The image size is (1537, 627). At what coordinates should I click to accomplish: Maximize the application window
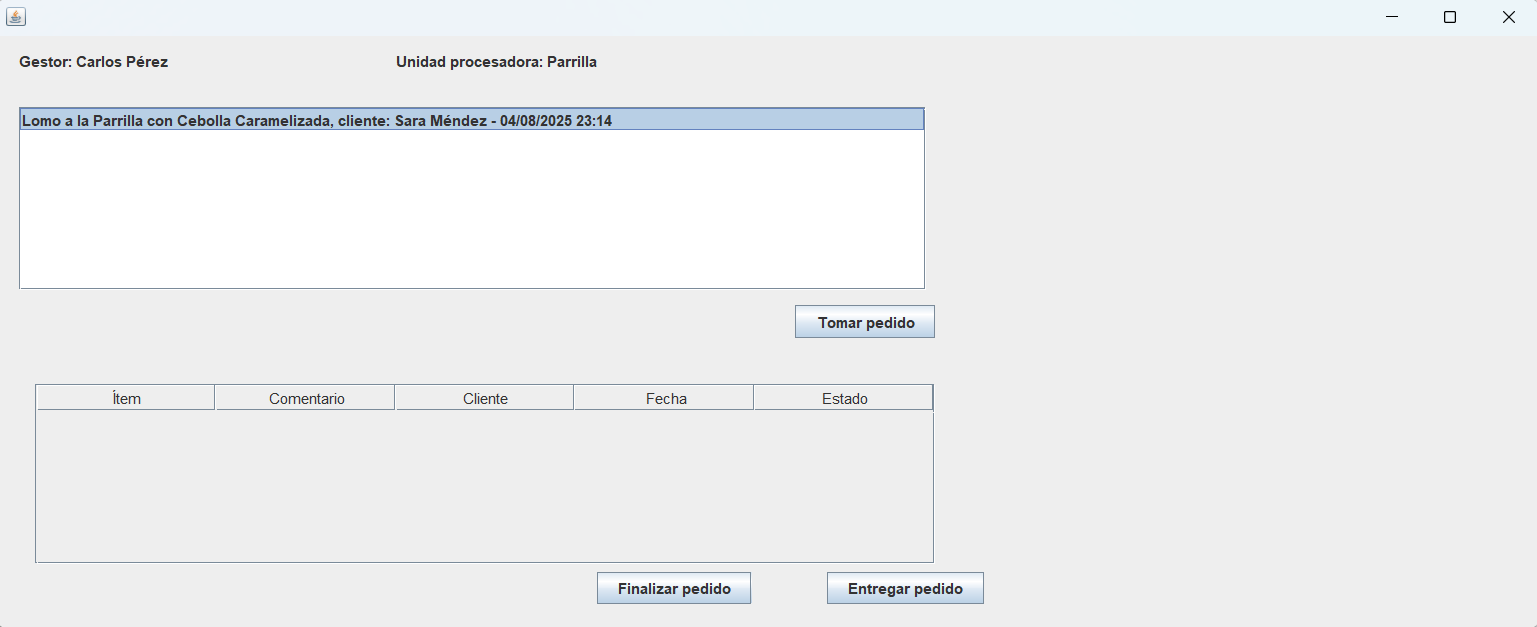[x=1450, y=17]
